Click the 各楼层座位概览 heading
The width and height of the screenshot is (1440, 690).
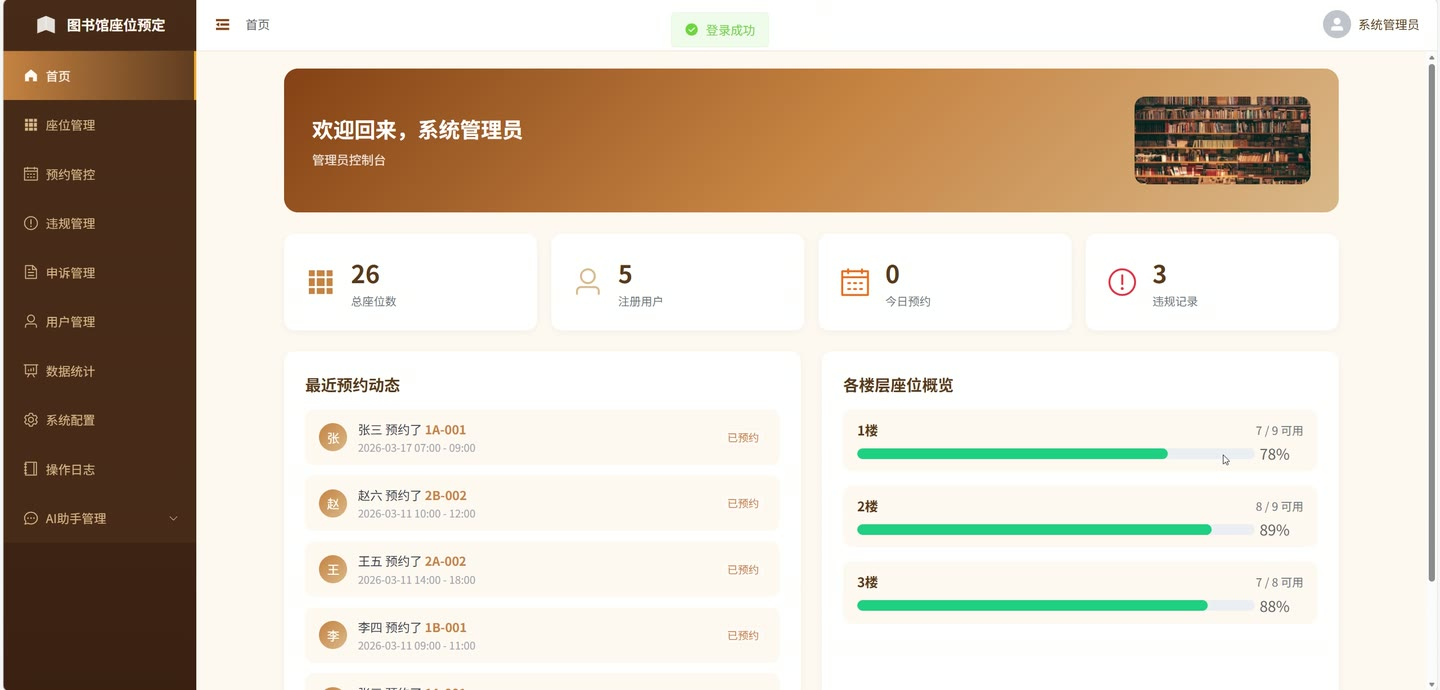click(898, 385)
